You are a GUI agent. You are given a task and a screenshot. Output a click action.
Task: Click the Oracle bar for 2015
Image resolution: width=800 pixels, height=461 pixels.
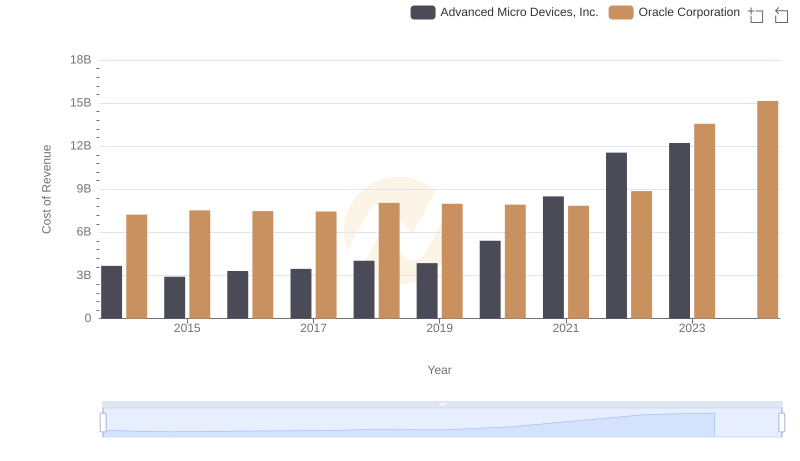pyautogui.click(x=199, y=264)
